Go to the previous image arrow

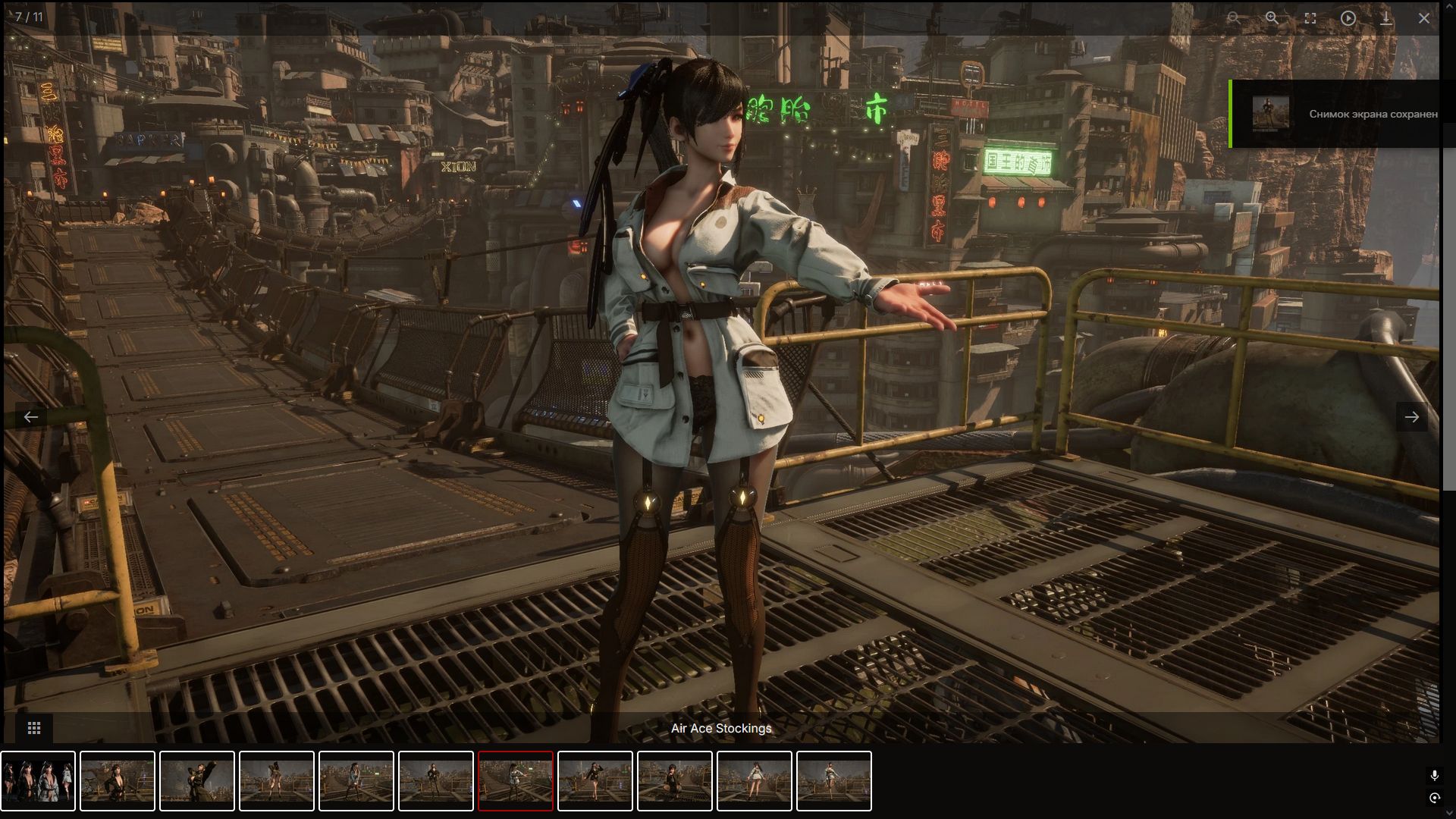[x=30, y=416]
